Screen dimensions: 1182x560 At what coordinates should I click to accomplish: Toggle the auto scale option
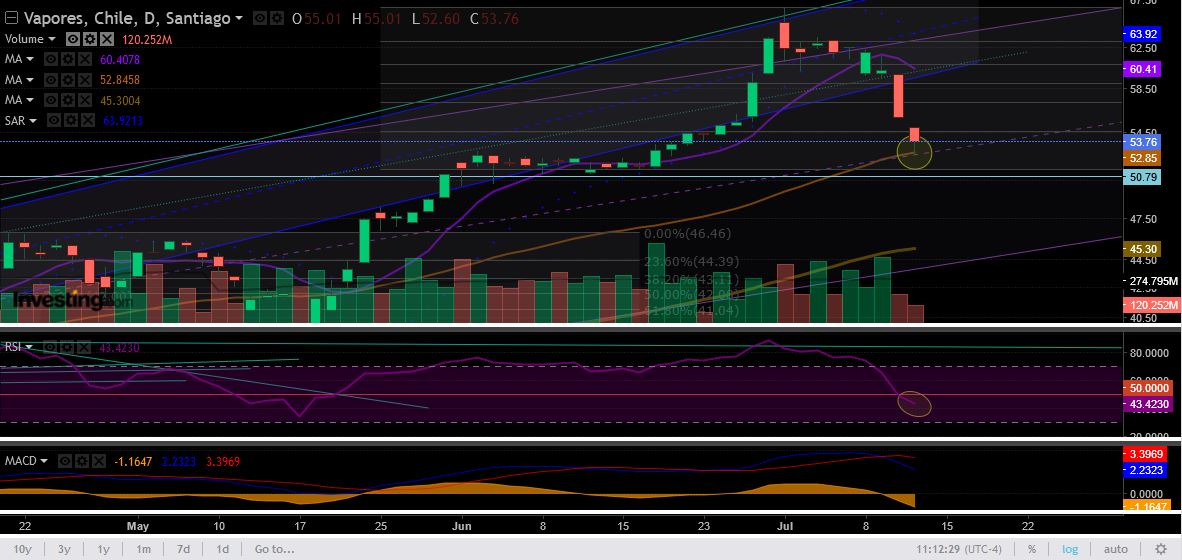(x=1116, y=549)
